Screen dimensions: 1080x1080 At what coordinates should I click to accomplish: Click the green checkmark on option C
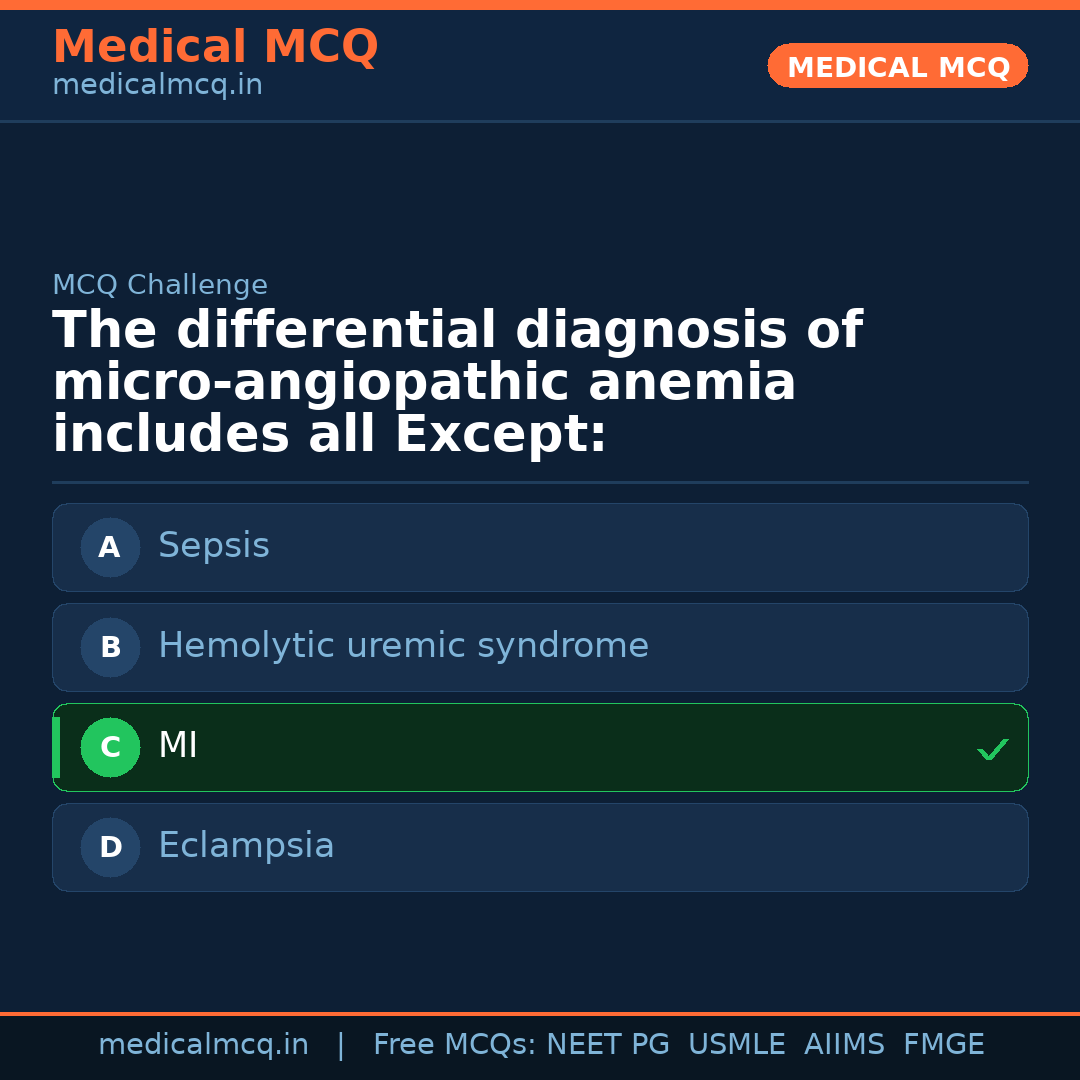click(992, 749)
